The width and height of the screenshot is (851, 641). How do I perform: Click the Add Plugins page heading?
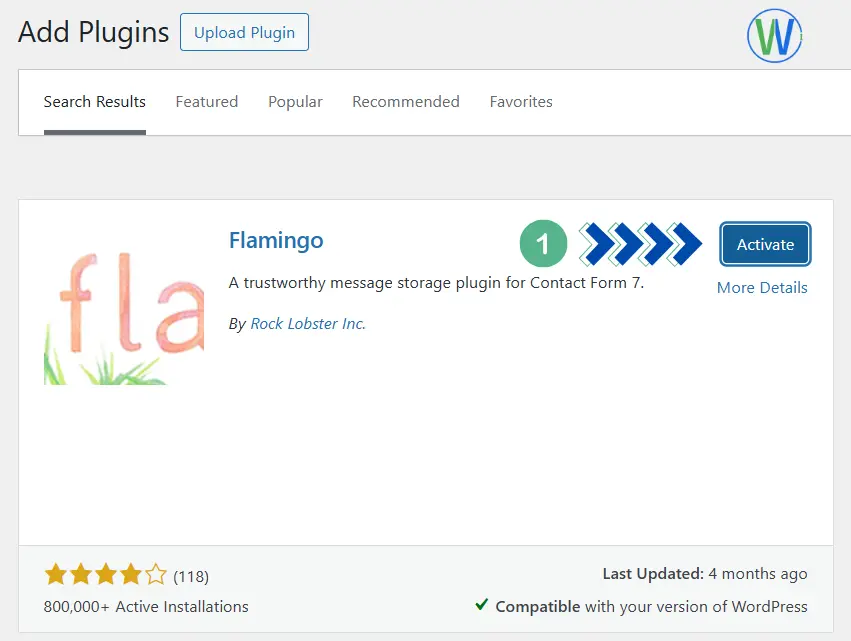point(94,32)
